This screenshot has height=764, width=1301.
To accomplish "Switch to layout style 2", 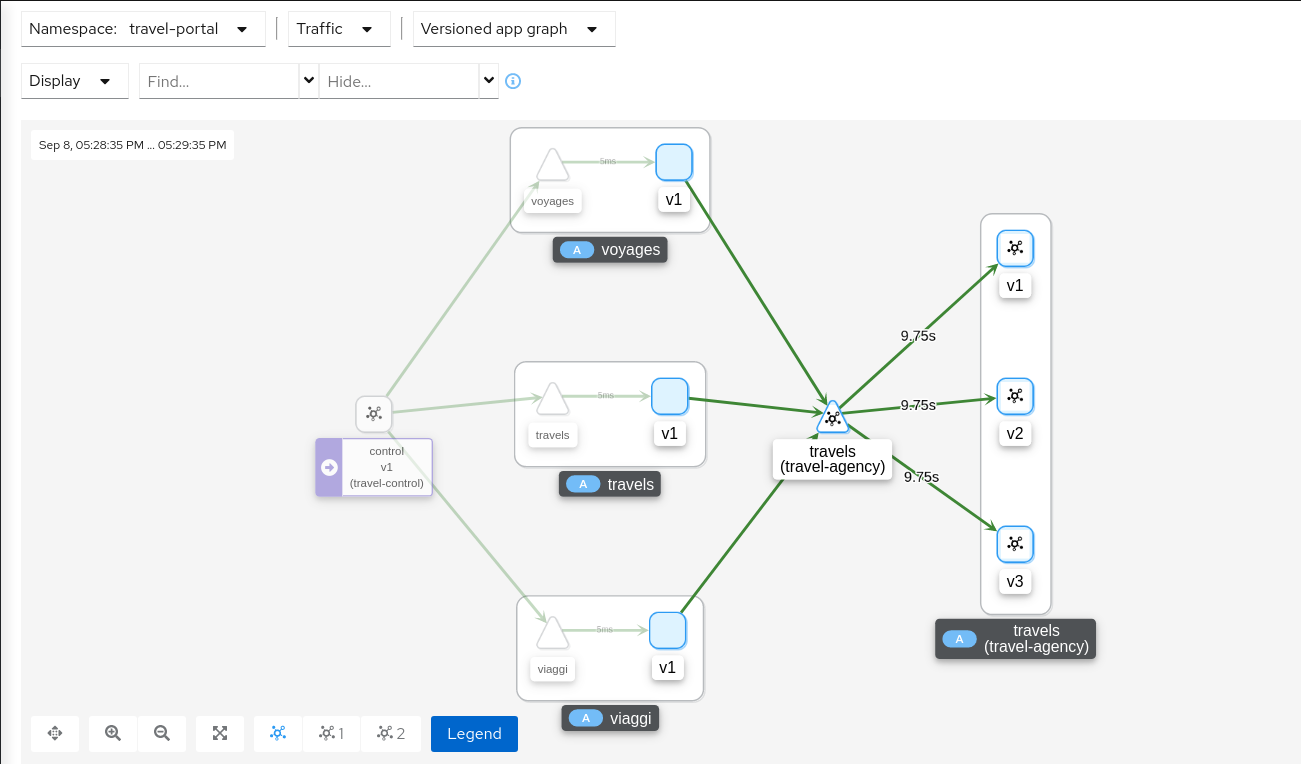I will click(390, 733).
